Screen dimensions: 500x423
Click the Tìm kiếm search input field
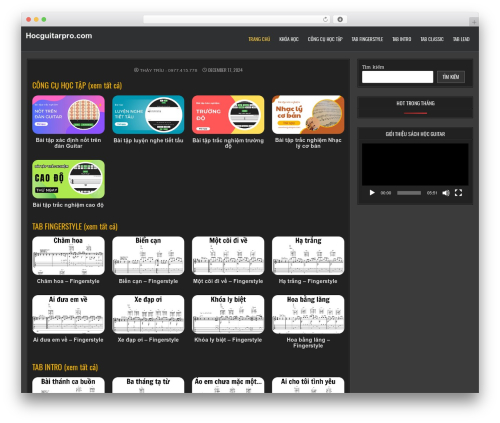(397, 77)
